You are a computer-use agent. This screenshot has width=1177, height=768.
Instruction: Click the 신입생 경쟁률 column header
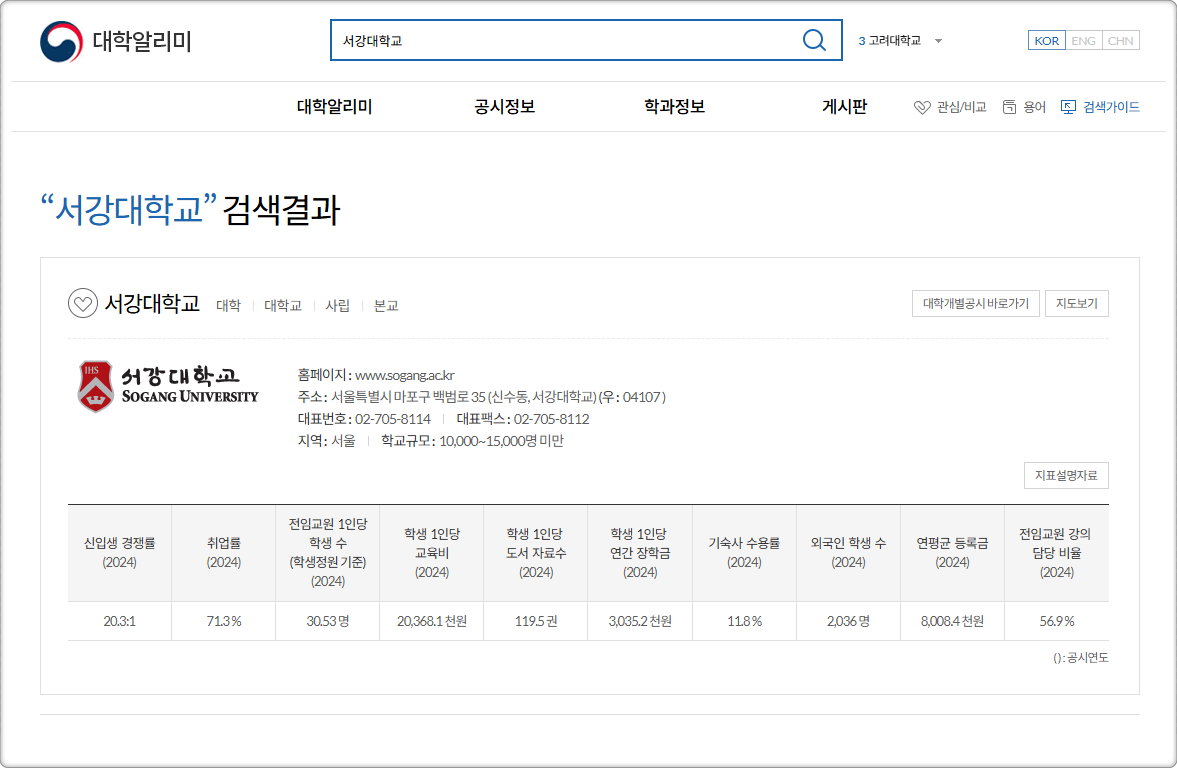pyautogui.click(x=119, y=553)
